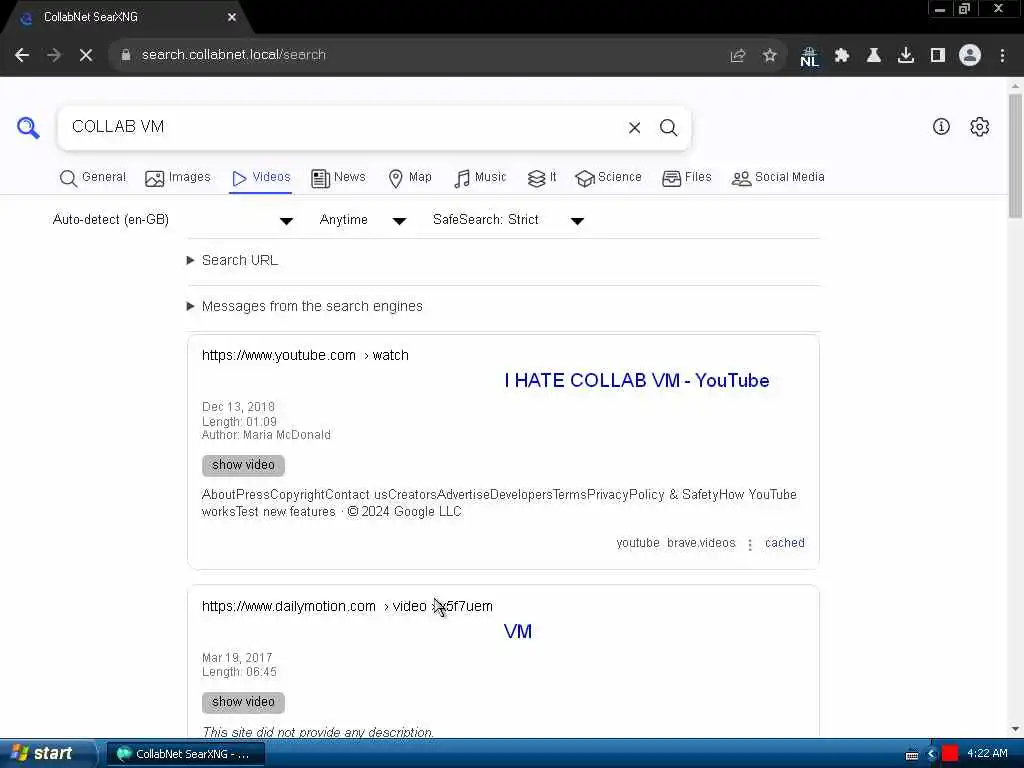Open the Anytime time range dropdown
The height and width of the screenshot is (768, 1024).
click(362, 220)
